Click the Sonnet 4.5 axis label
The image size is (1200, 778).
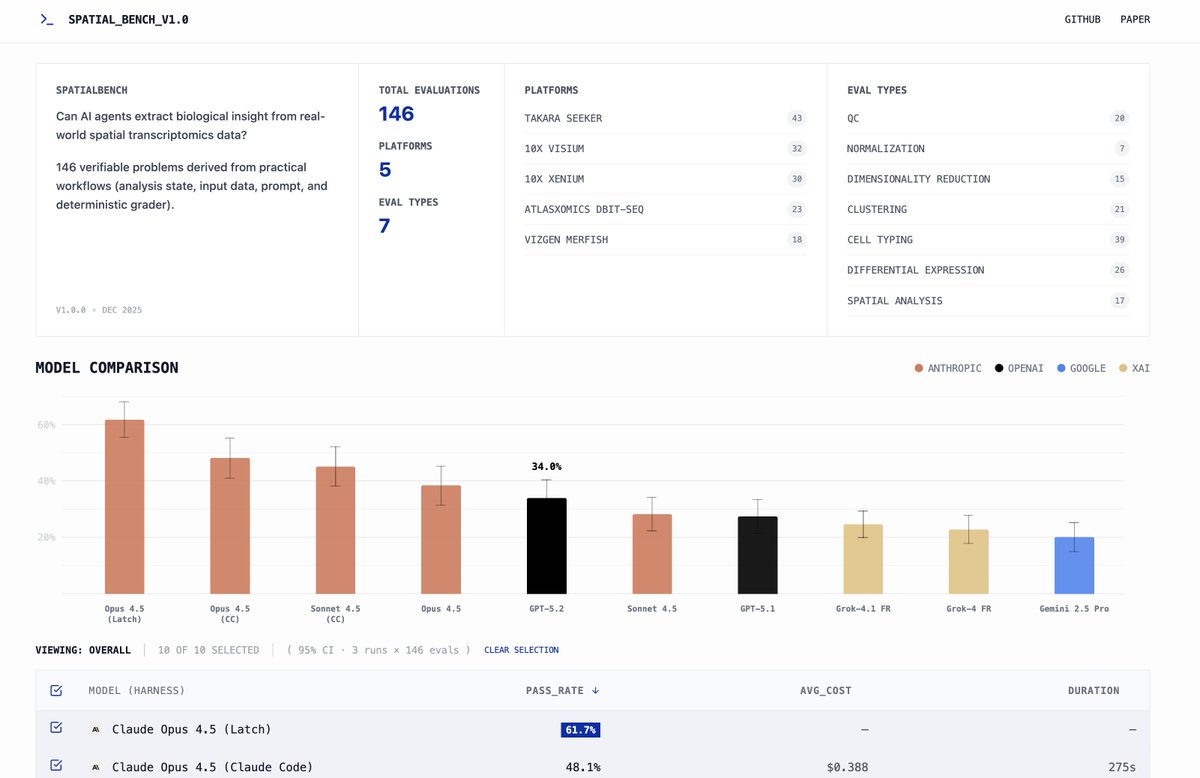[x=652, y=608]
